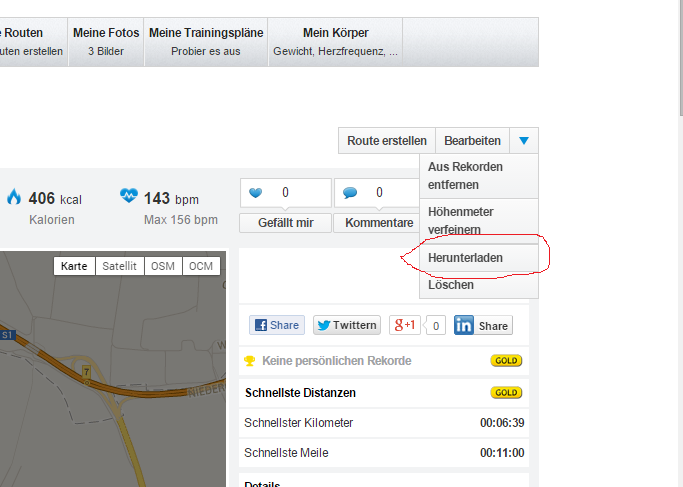Click the 00:06:39 time value
Viewport: 683px width, 487px height.
point(502,423)
